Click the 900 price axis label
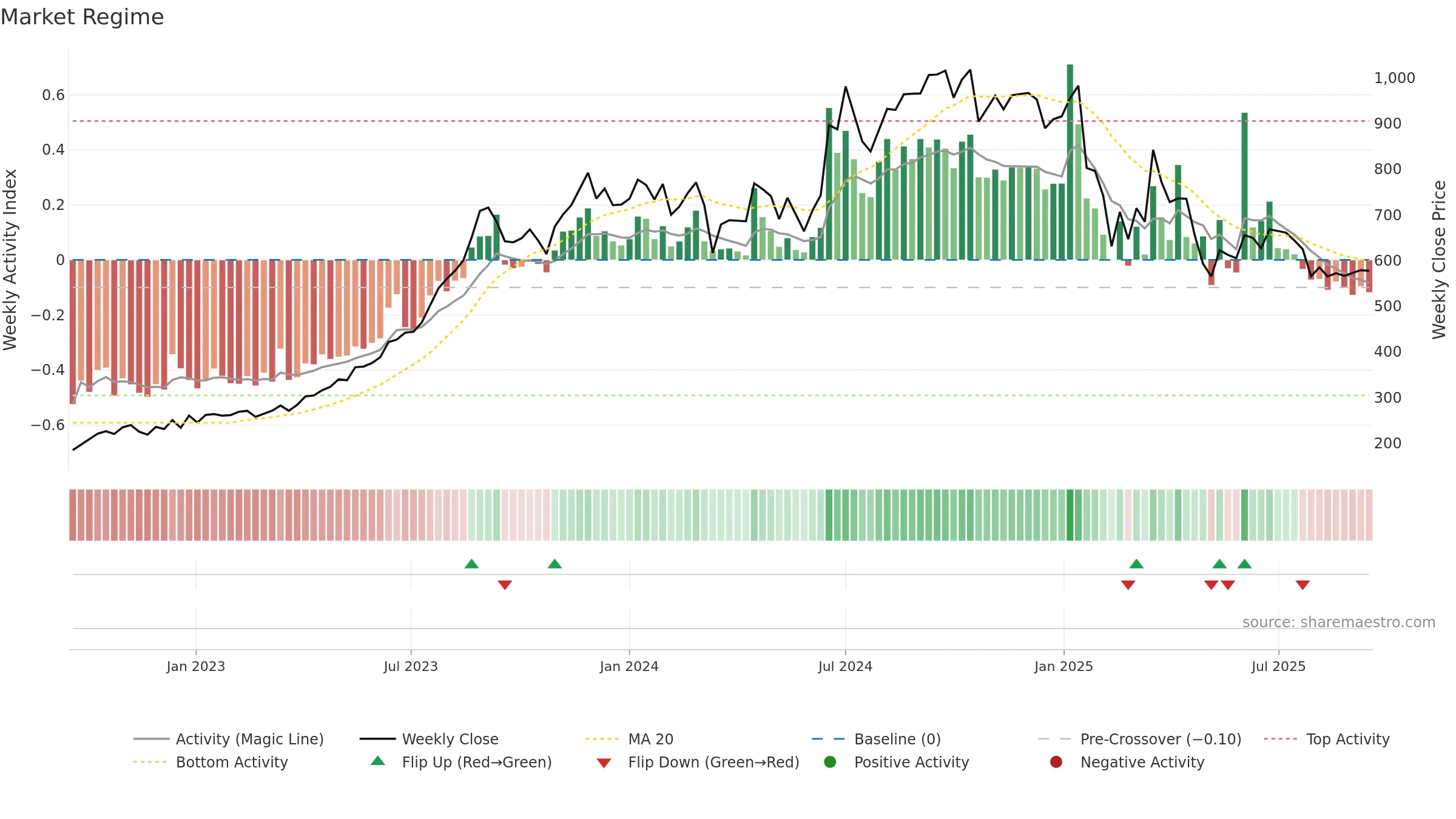The width and height of the screenshot is (1456, 819). 1388,124
